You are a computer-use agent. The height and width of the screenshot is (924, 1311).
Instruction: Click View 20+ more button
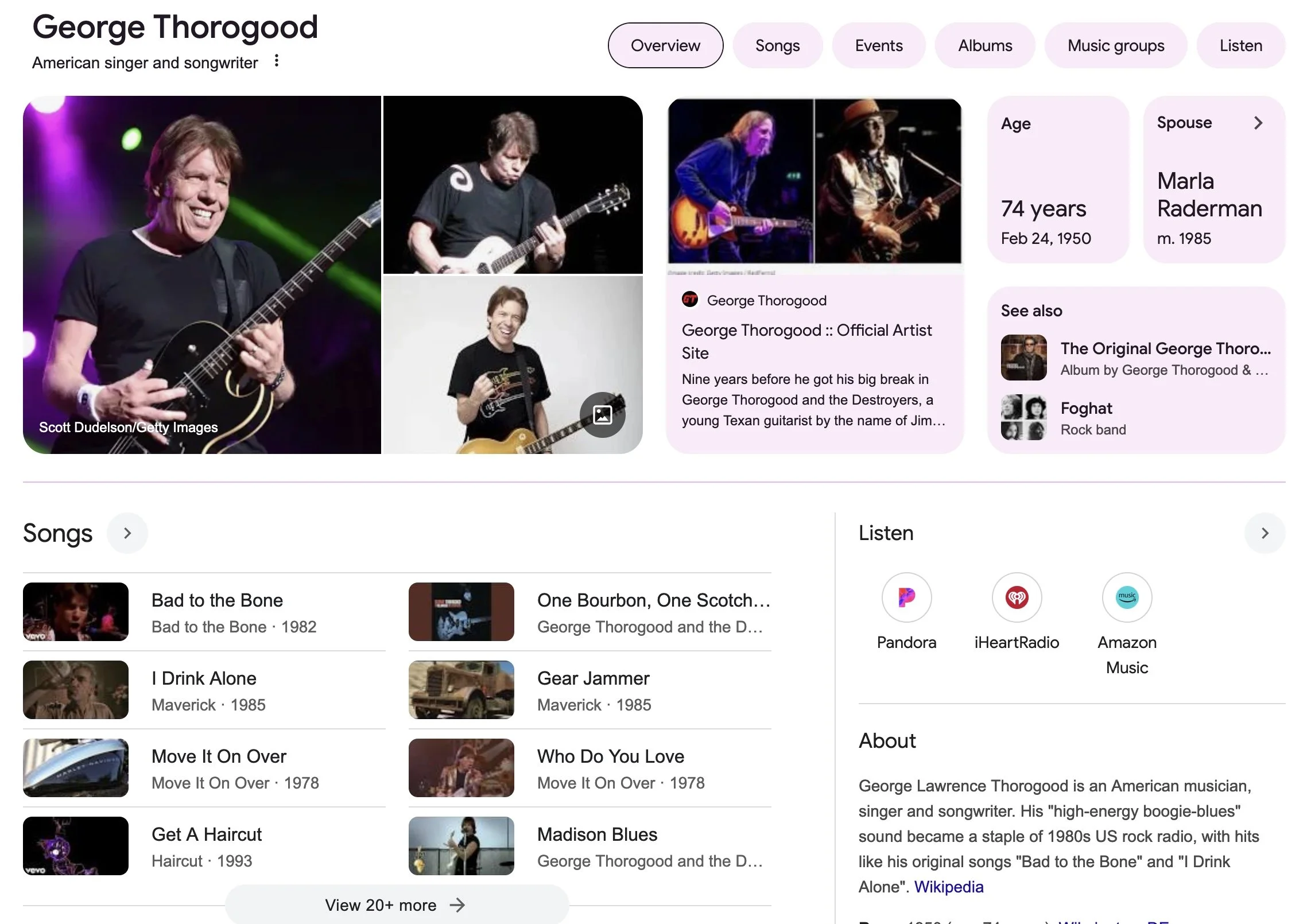pyautogui.click(x=396, y=905)
